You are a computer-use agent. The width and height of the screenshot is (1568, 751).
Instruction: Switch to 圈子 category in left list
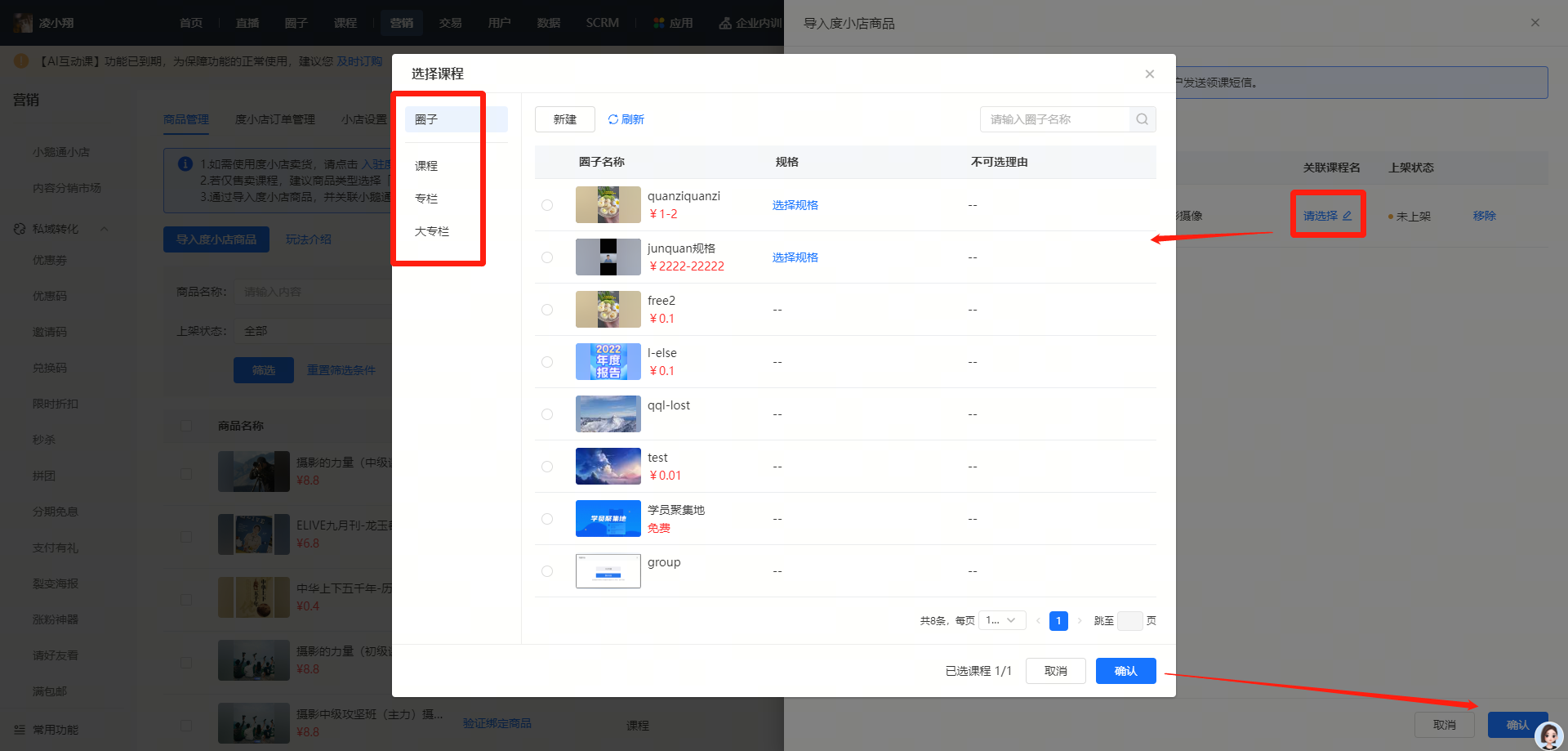coord(457,119)
